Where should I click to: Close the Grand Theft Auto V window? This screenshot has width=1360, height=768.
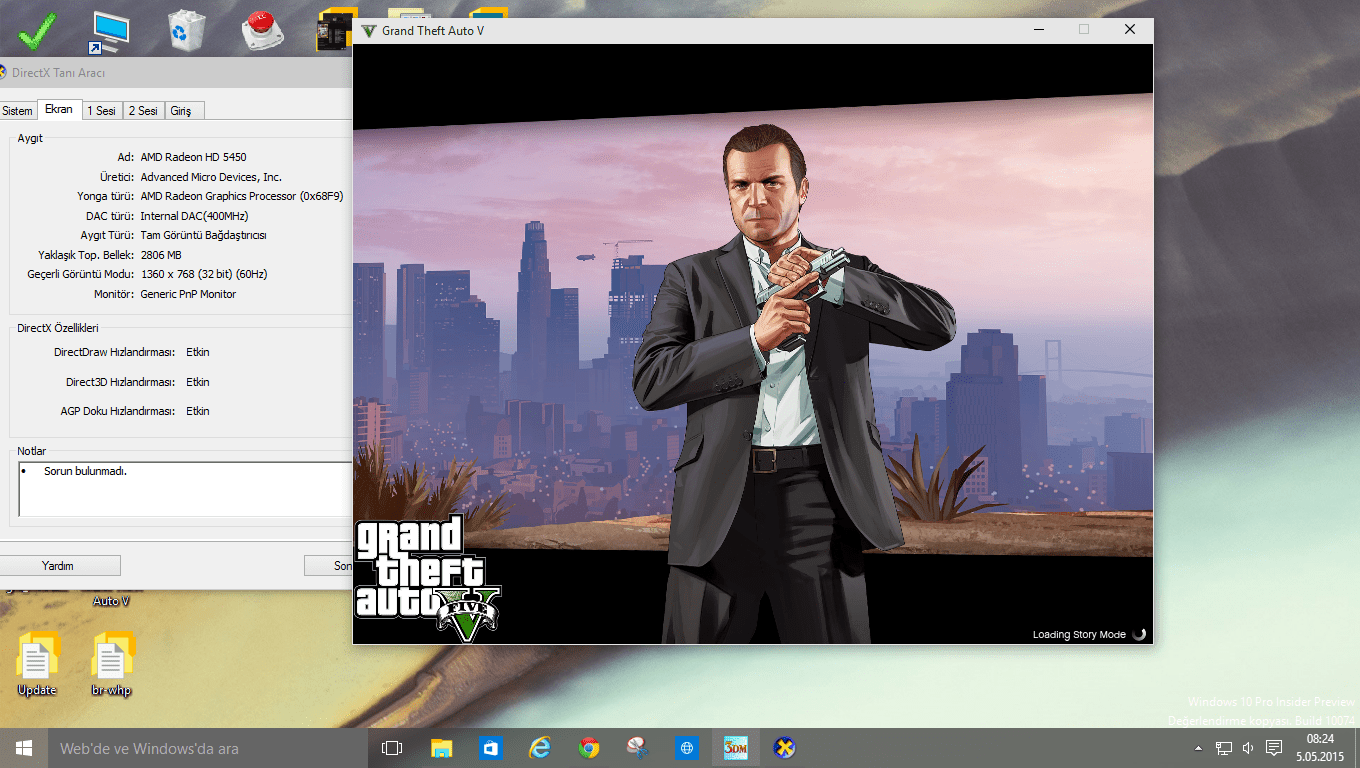[x=1130, y=30]
